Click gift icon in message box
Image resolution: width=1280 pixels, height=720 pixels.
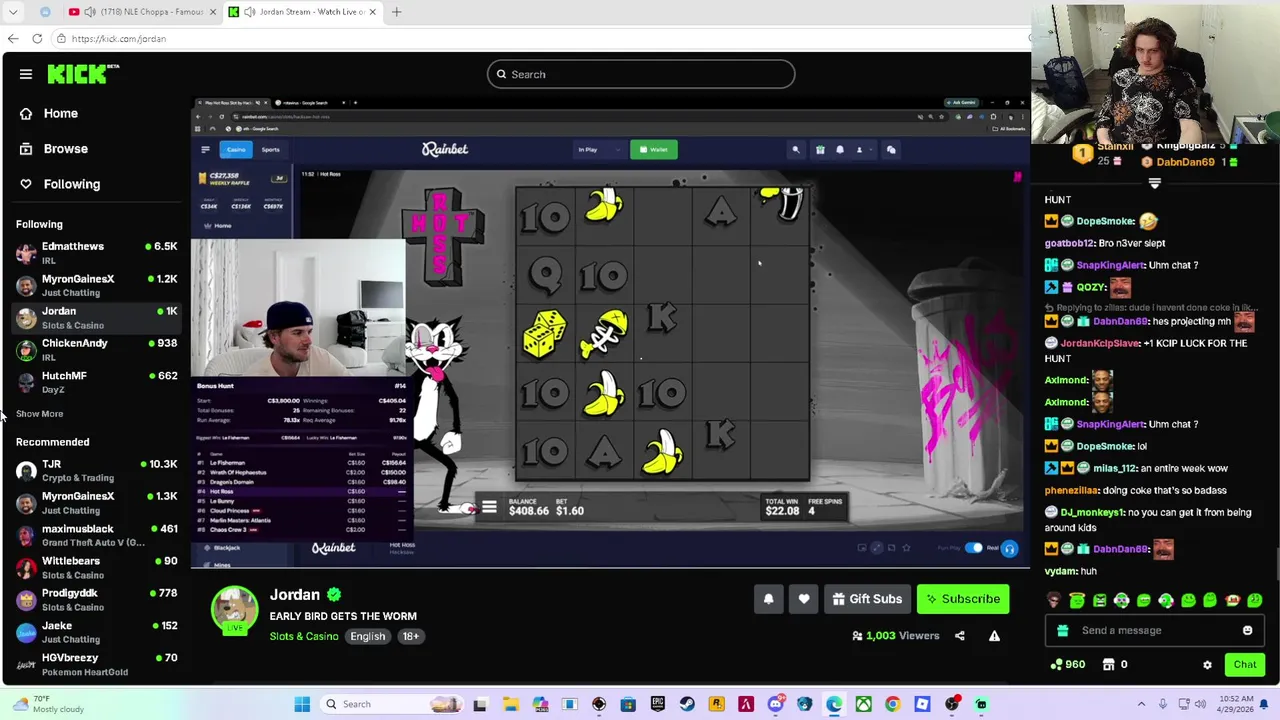coord(1063,631)
